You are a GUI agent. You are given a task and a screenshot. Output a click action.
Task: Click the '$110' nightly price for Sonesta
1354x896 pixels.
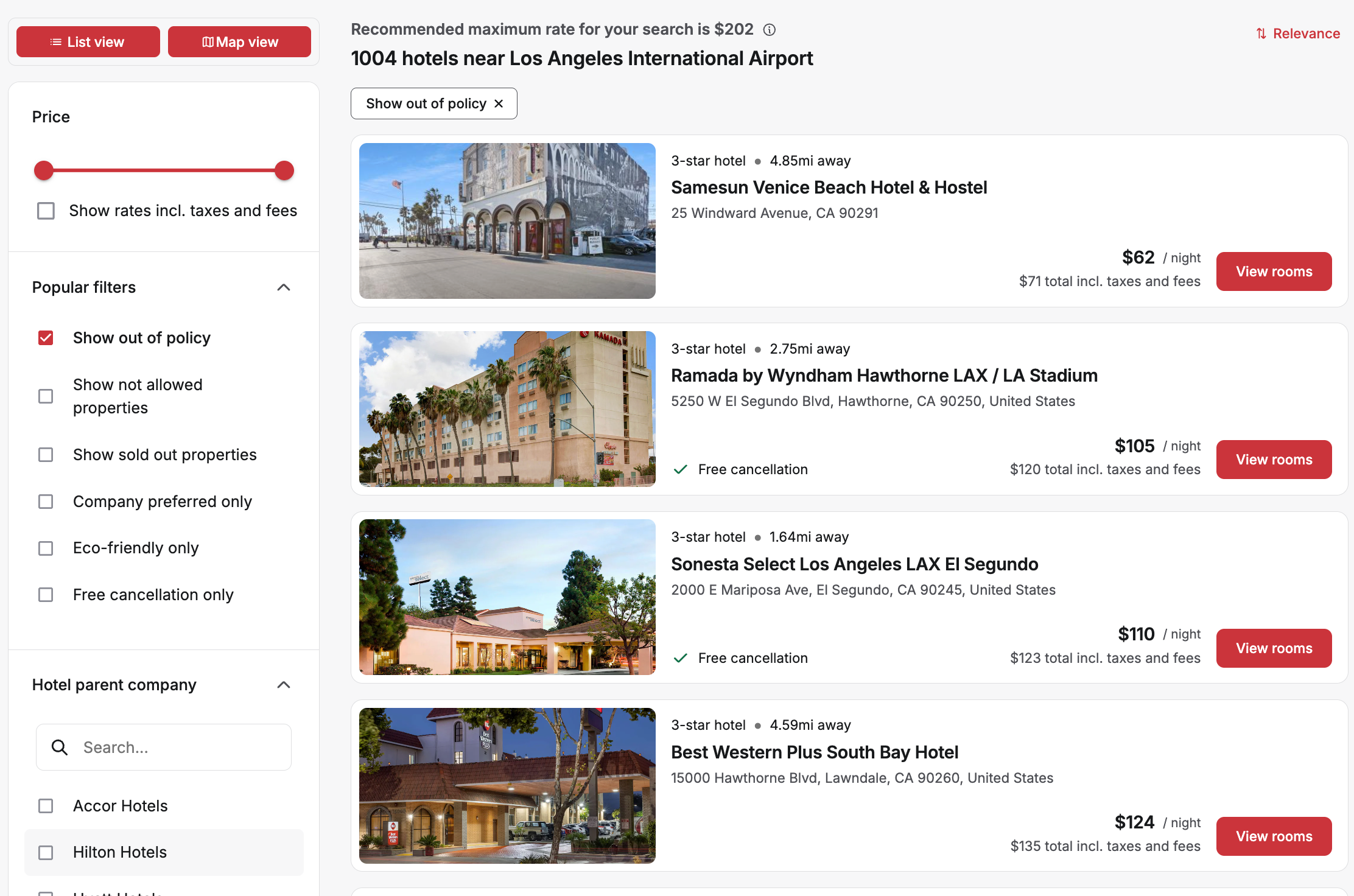pos(1136,634)
